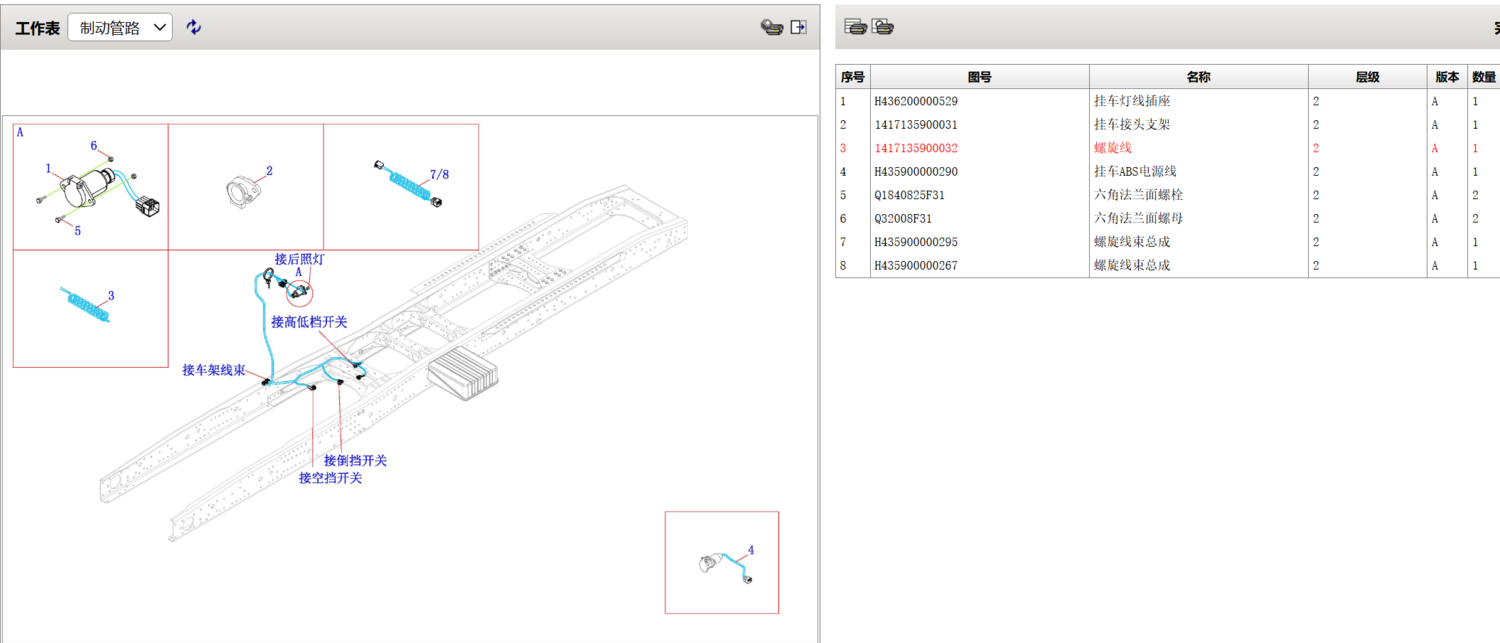The height and width of the screenshot is (643, 1500).
Task: Click callout 7/8 on spiral harness
Action: pos(439,174)
